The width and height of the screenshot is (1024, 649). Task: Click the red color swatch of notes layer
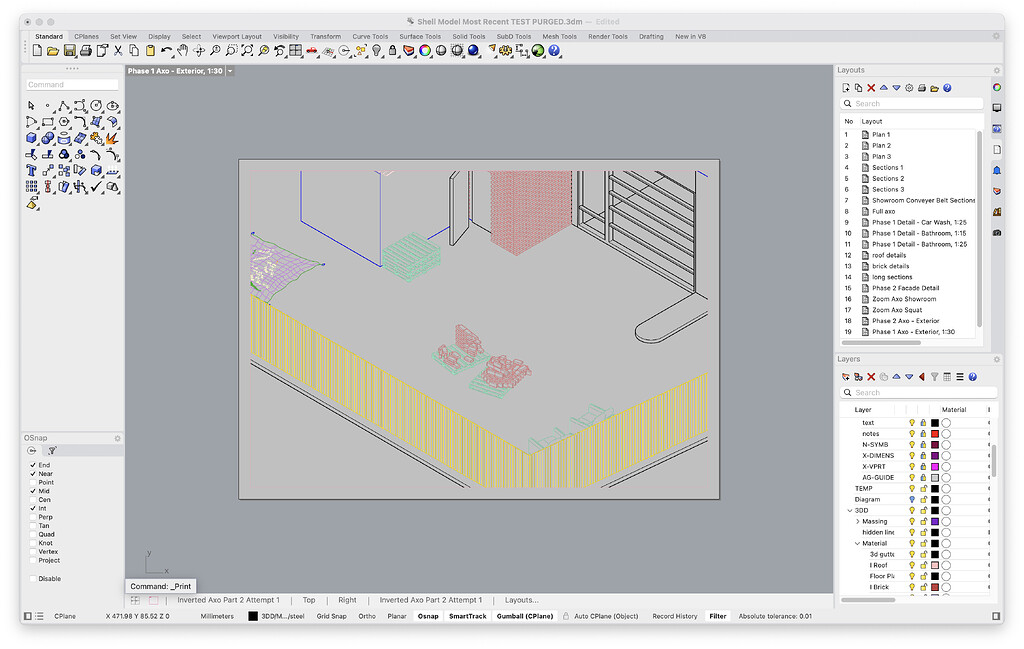click(934, 434)
